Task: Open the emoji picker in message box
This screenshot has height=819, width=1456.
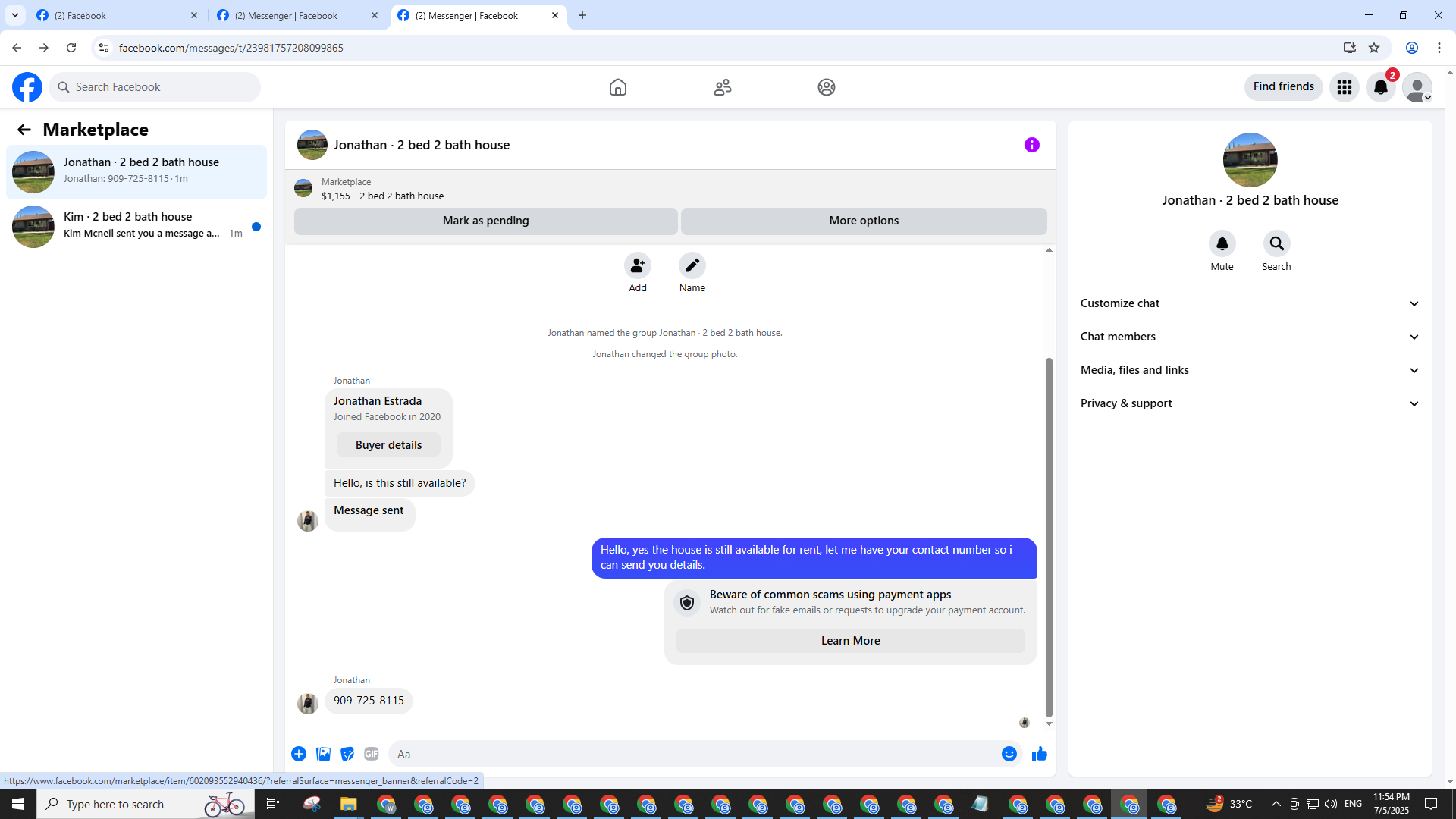Action: pyautogui.click(x=1009, y=754)
